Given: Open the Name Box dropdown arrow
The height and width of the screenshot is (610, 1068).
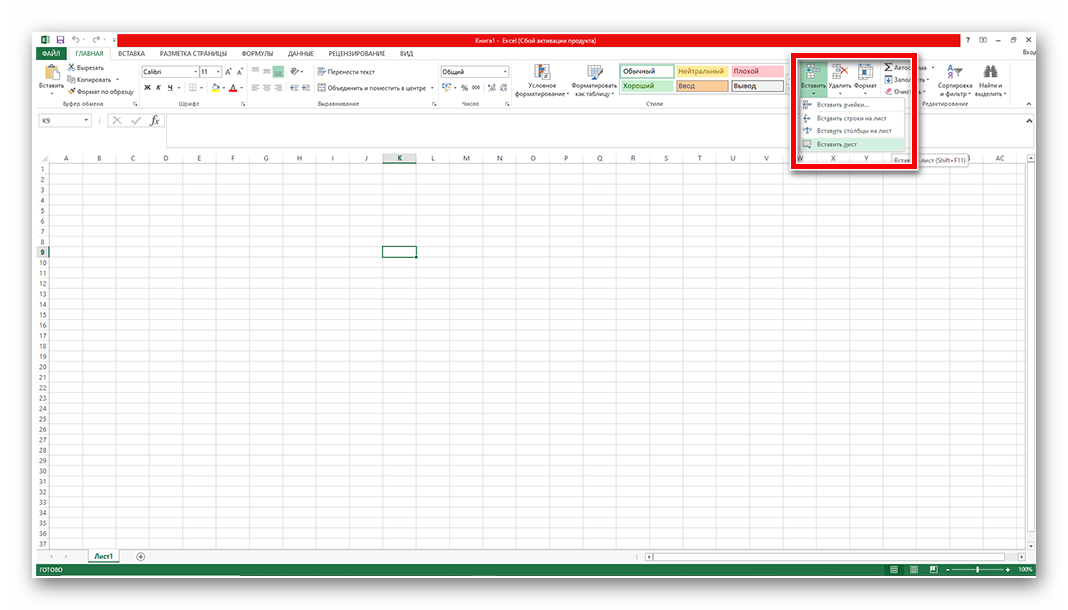Looking at the screenshot, I should (86, 120).
